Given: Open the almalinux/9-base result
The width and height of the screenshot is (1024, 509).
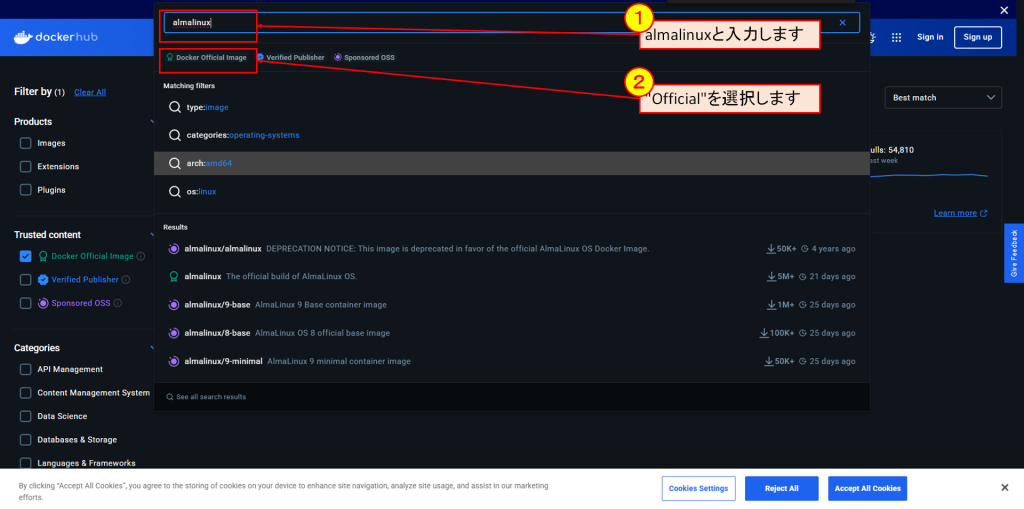Looking at the screenshot, I should [511, 304].
